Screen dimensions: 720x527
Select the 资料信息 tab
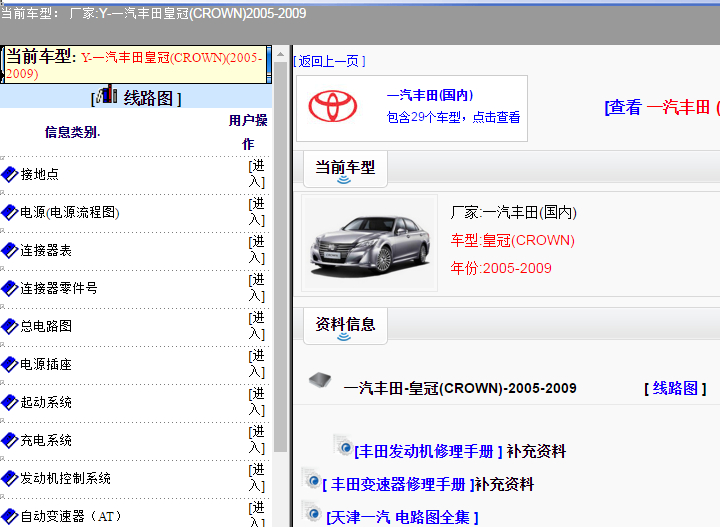[x=345, y=325]
